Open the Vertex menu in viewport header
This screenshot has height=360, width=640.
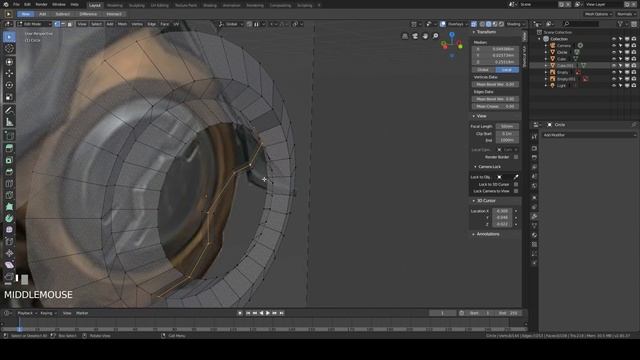tap(137, 24)
